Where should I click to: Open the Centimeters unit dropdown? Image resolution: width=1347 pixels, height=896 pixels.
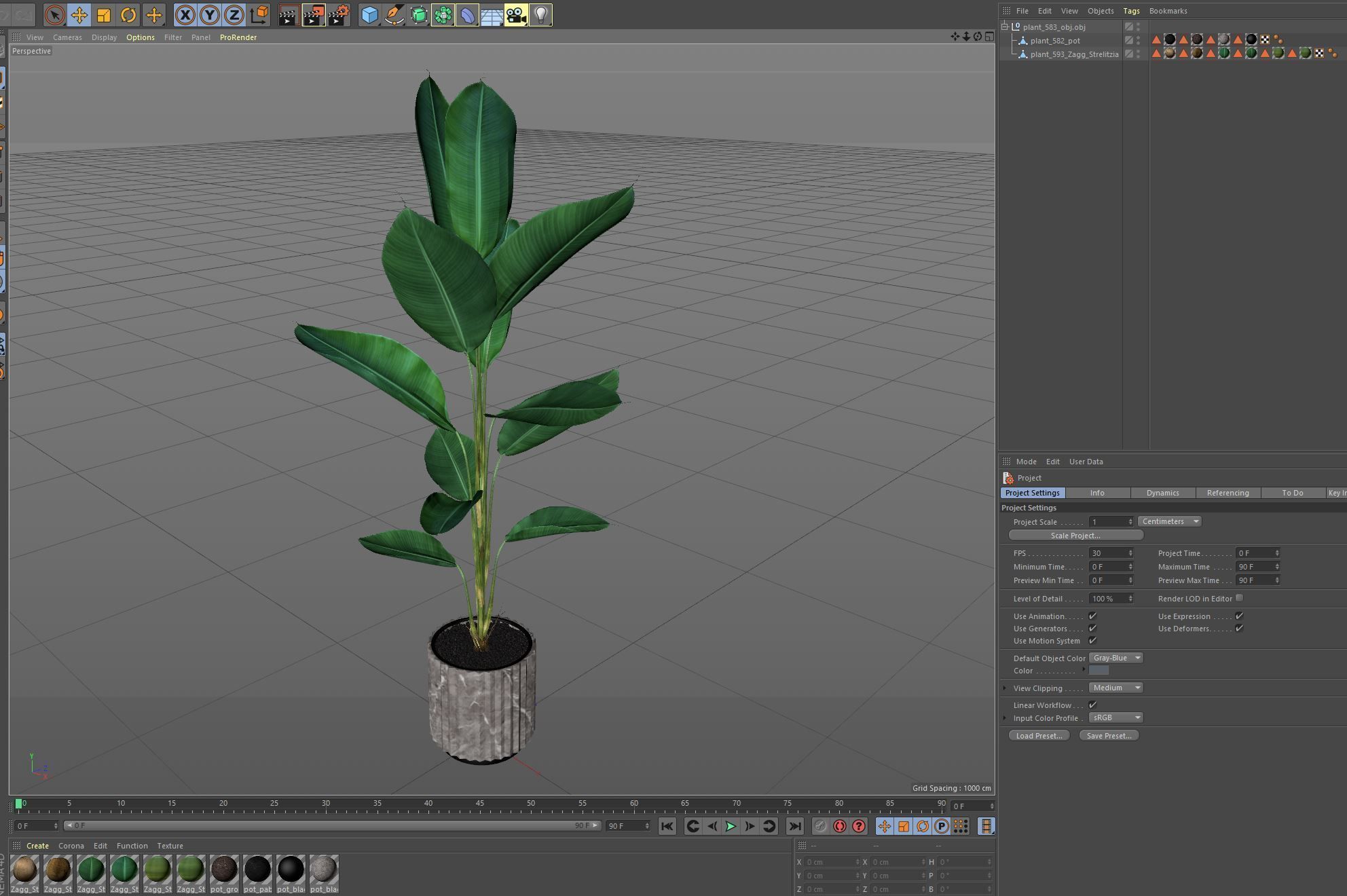click(1169, 521)
